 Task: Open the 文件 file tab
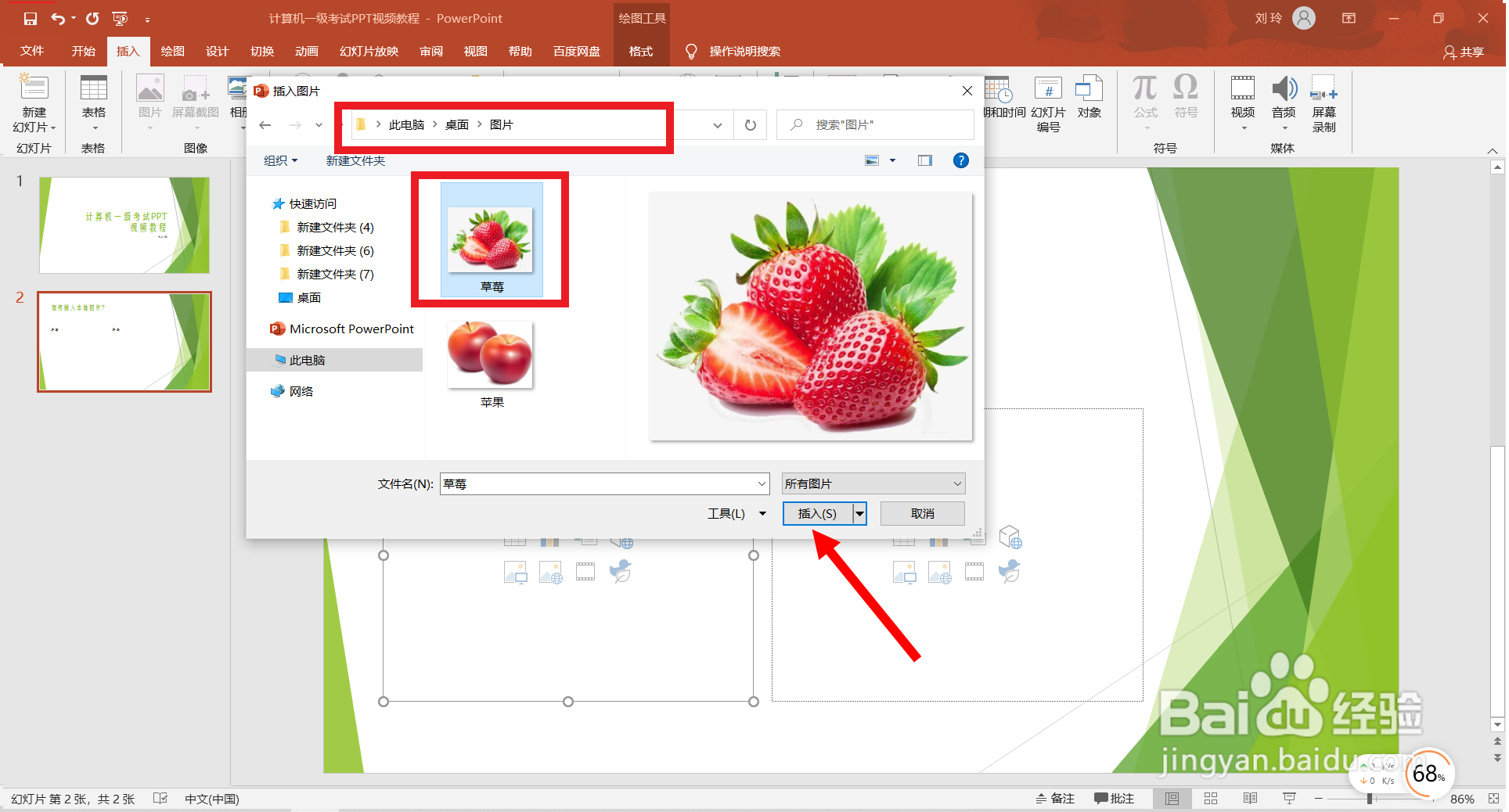[x=32, y=51]
